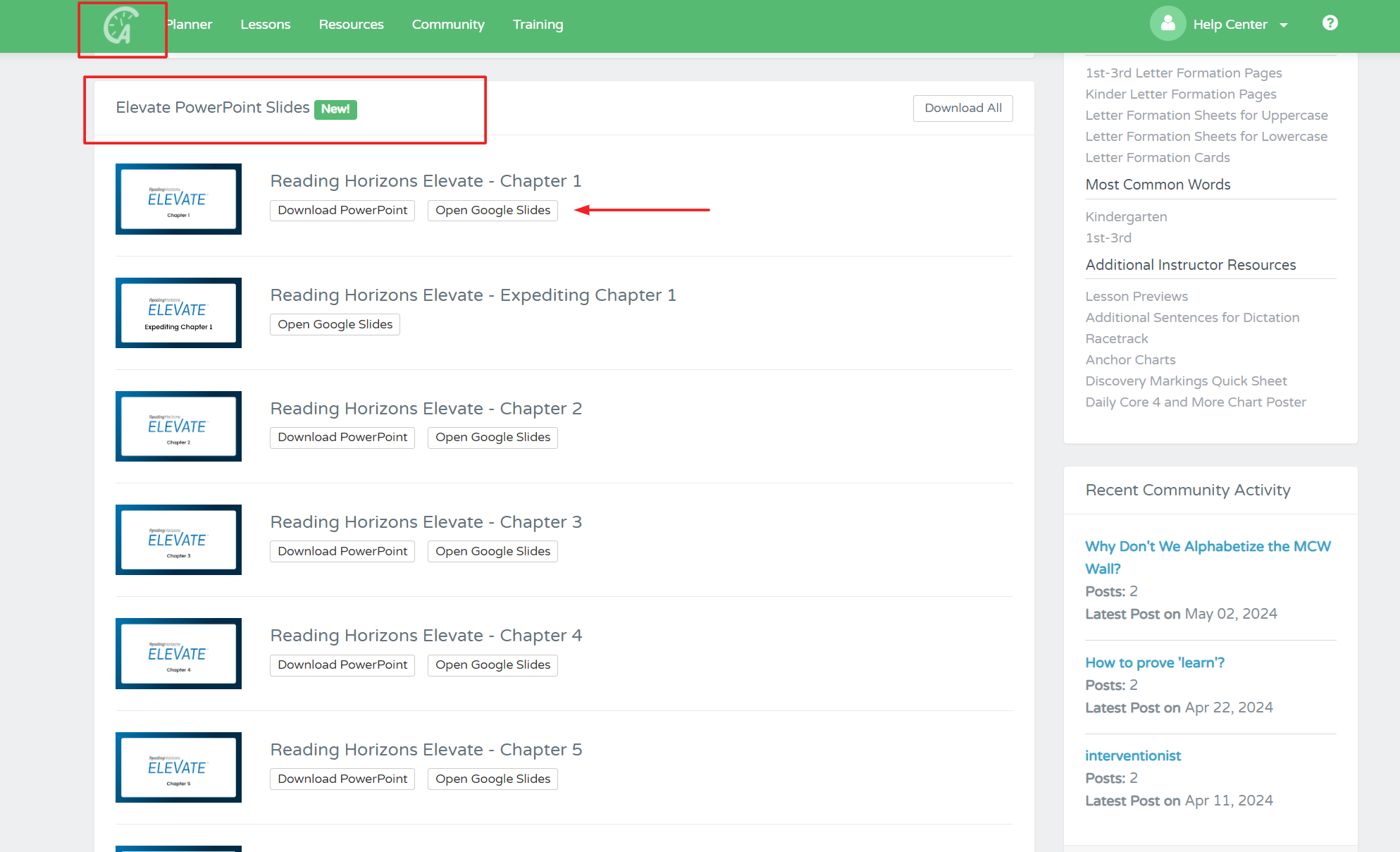Click the Anchor Charts resource link
Screen dimensions: 1400x852
[1130, 359]
